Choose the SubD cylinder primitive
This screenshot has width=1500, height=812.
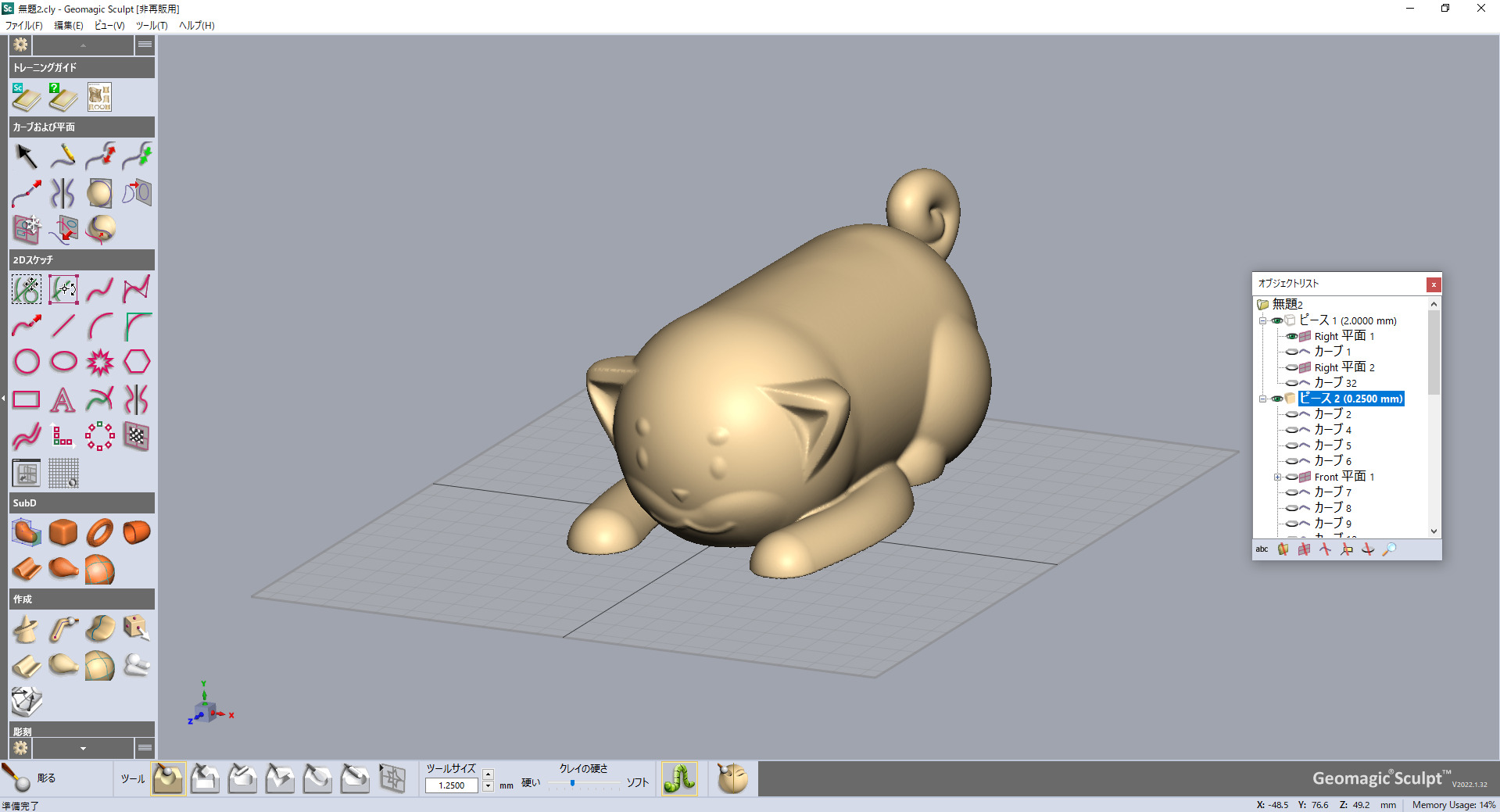click(x=137, y=532)
